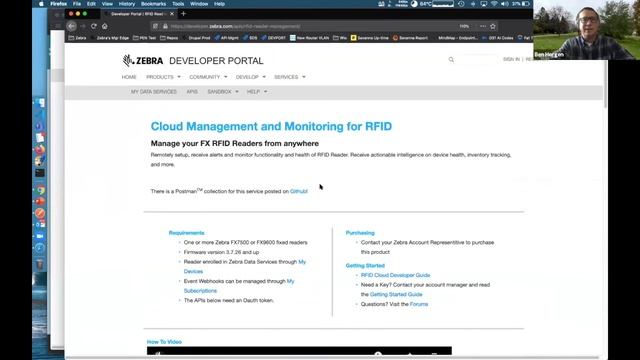Image resolution: width=640 pixels, height=360 pixels.
Task: Open the RFID Cloud Developer Guide link
Action: pyautogui.click(x=396, y=275)
